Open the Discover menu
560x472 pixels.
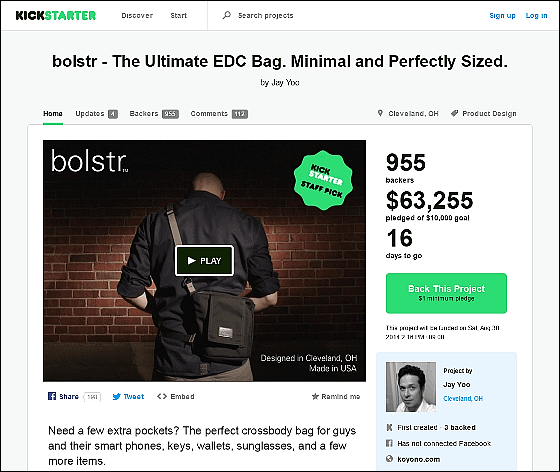[137, 16]
